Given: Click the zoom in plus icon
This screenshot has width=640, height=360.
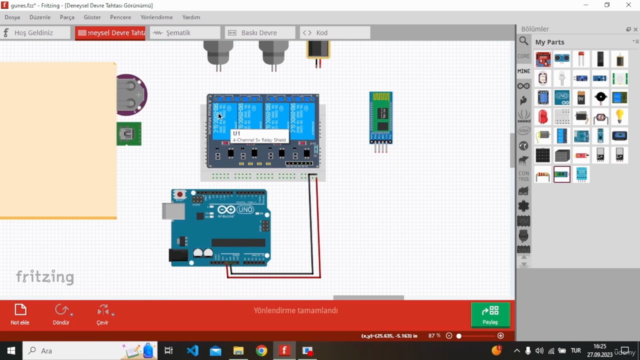Looking at the screenshot, I should tap(501, 336).
